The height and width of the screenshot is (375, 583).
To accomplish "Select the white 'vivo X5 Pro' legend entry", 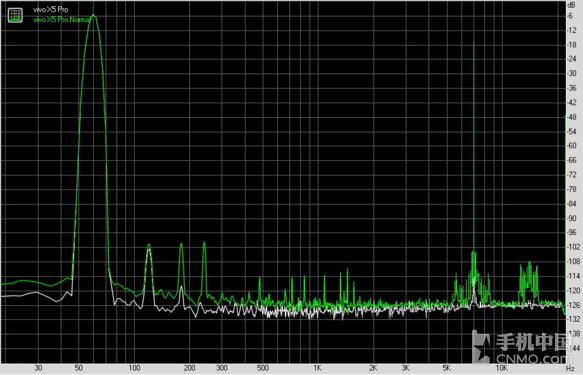I will click(x=51, y=10).
